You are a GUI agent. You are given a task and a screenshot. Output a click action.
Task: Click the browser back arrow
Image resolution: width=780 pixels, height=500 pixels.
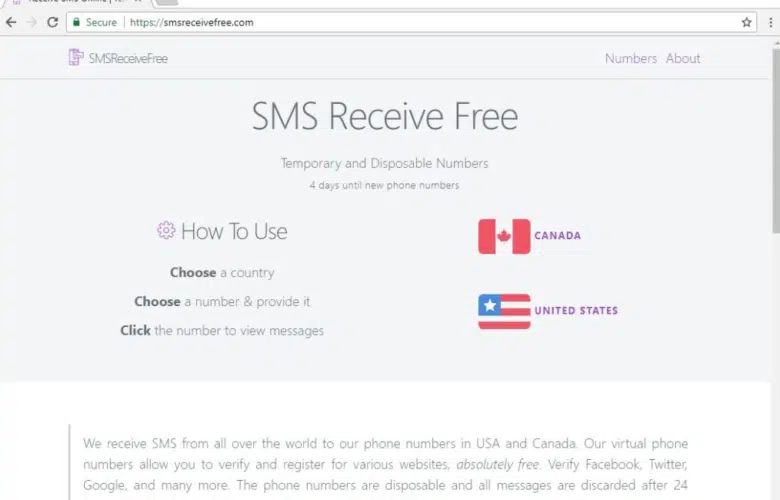point(11,22)
